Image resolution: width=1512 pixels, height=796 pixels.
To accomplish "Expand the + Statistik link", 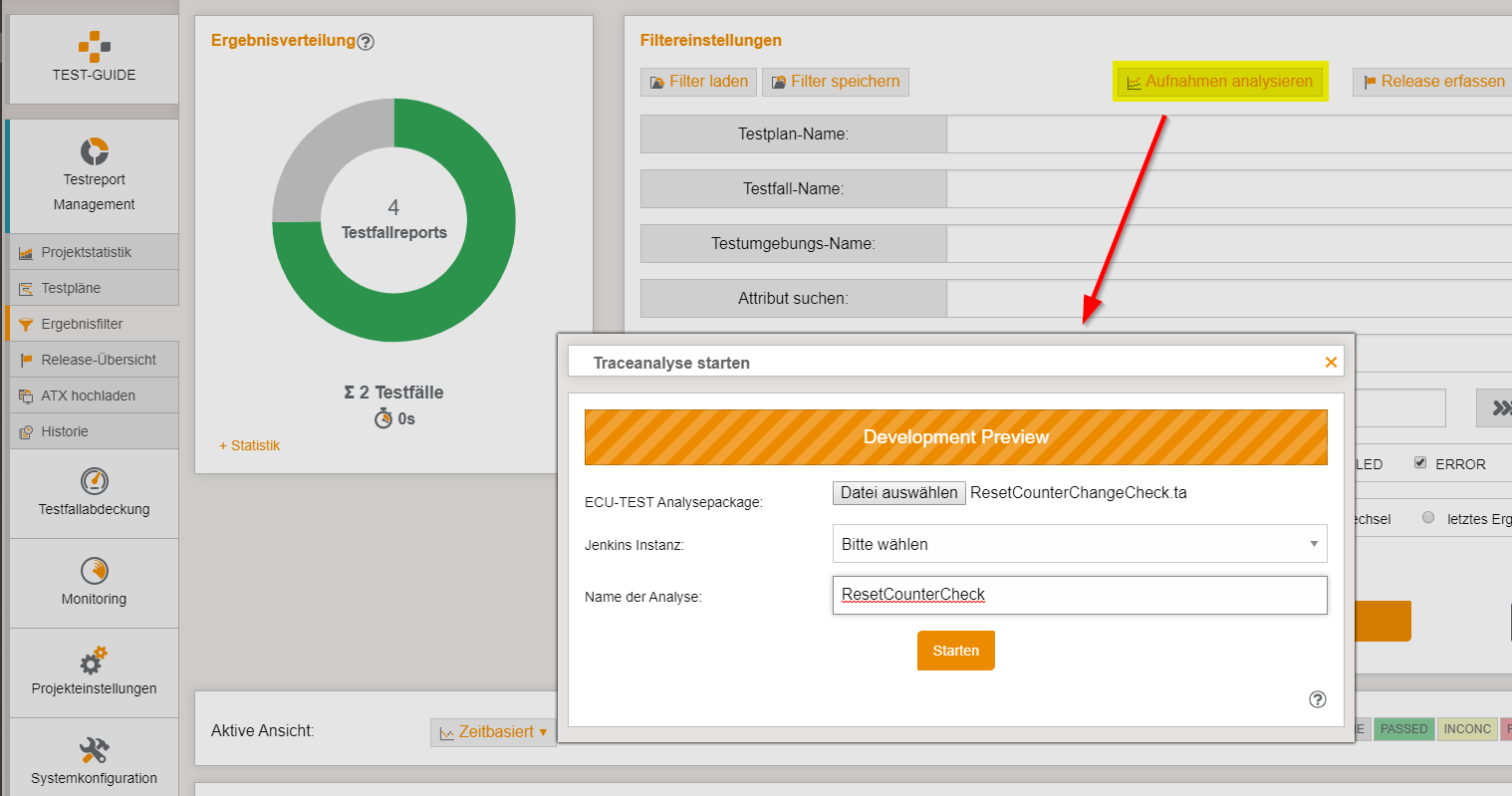I will point(250,445).
